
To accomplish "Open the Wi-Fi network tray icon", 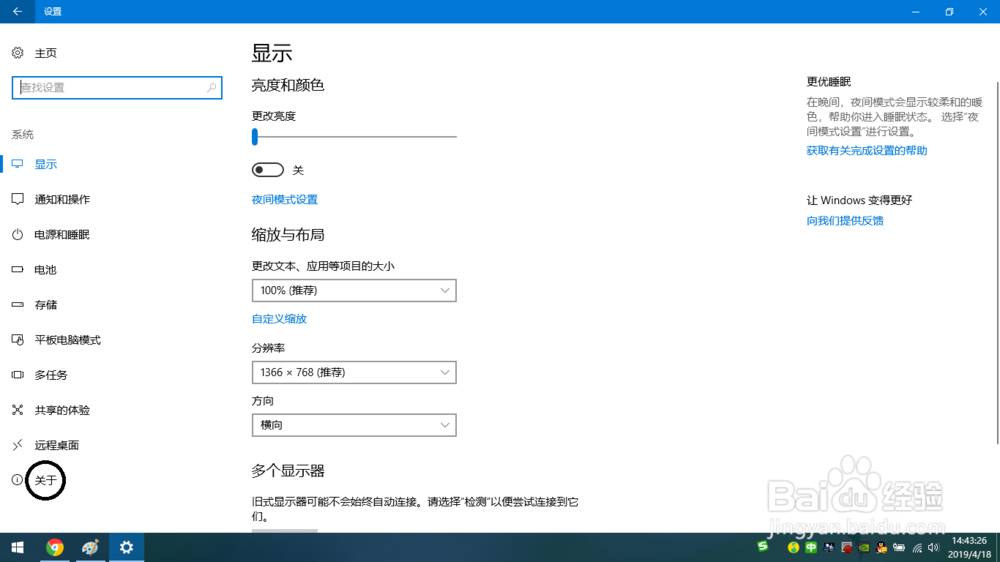I will click(917, 547).
